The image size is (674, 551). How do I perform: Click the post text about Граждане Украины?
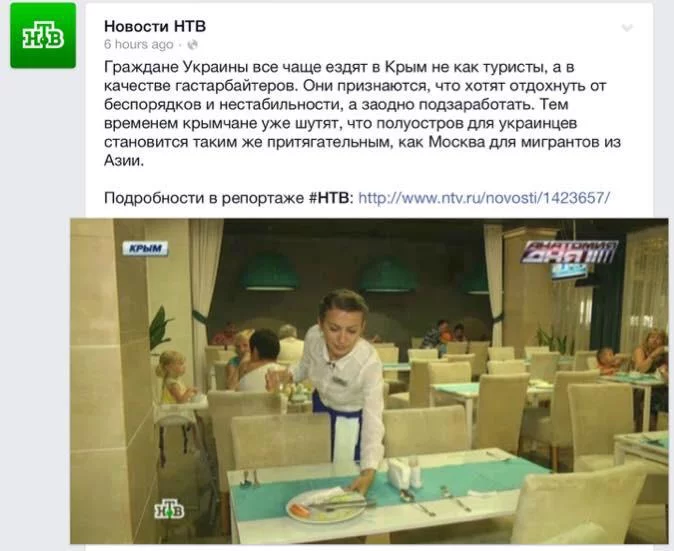(362, 113)
